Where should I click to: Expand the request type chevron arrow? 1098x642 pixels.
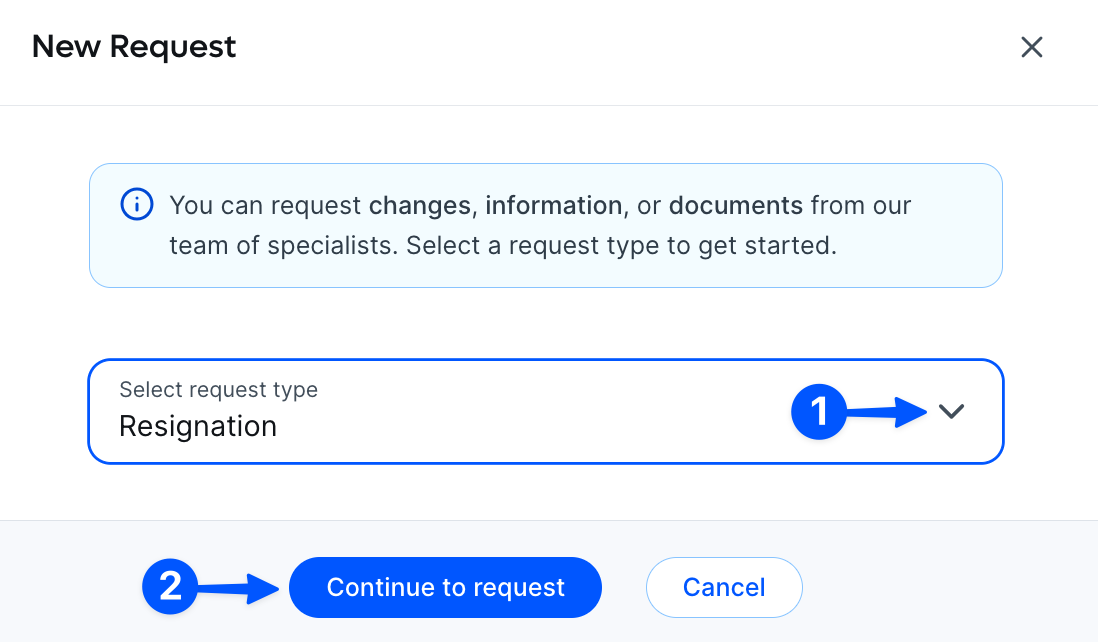951,411
